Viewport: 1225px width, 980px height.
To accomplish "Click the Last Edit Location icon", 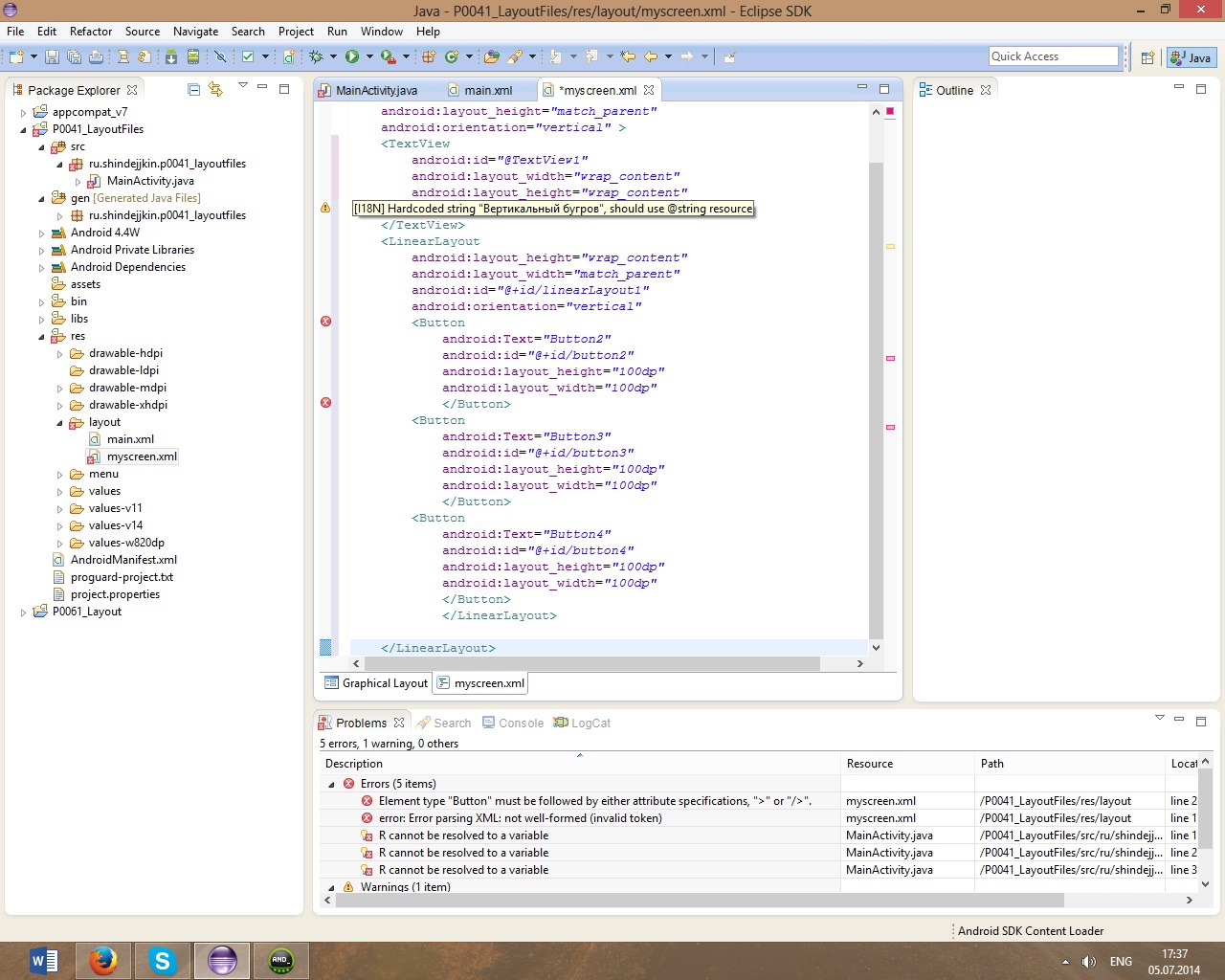I will (x=627, y=57).
